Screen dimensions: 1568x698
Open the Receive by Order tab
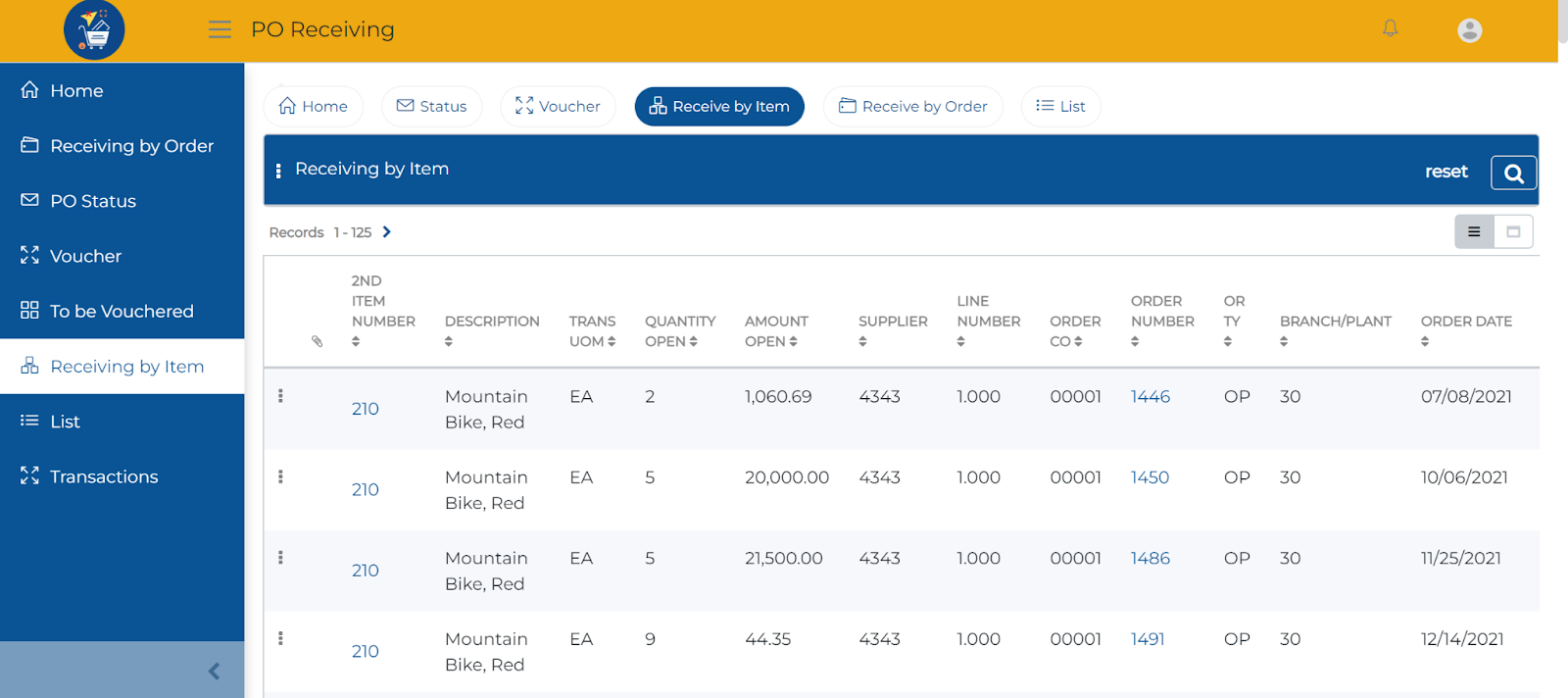click(x=913, y=106)
